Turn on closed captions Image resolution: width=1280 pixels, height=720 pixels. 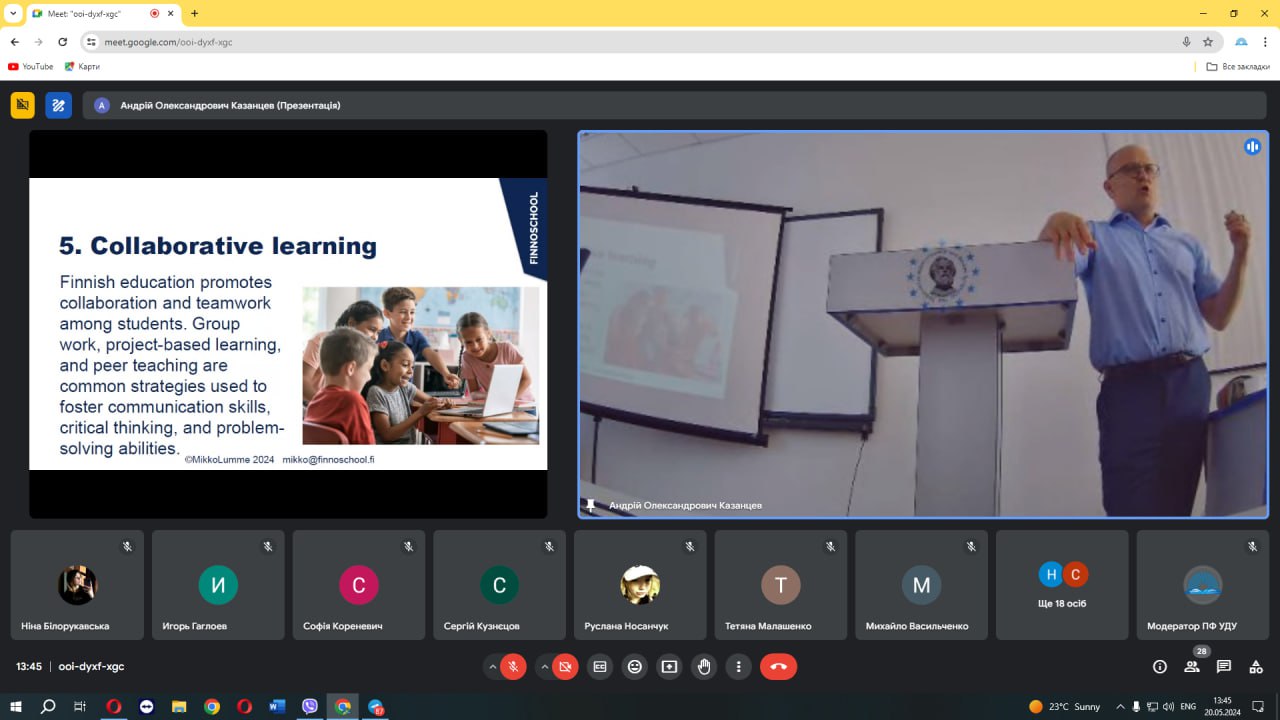click(x=600, y=666)
